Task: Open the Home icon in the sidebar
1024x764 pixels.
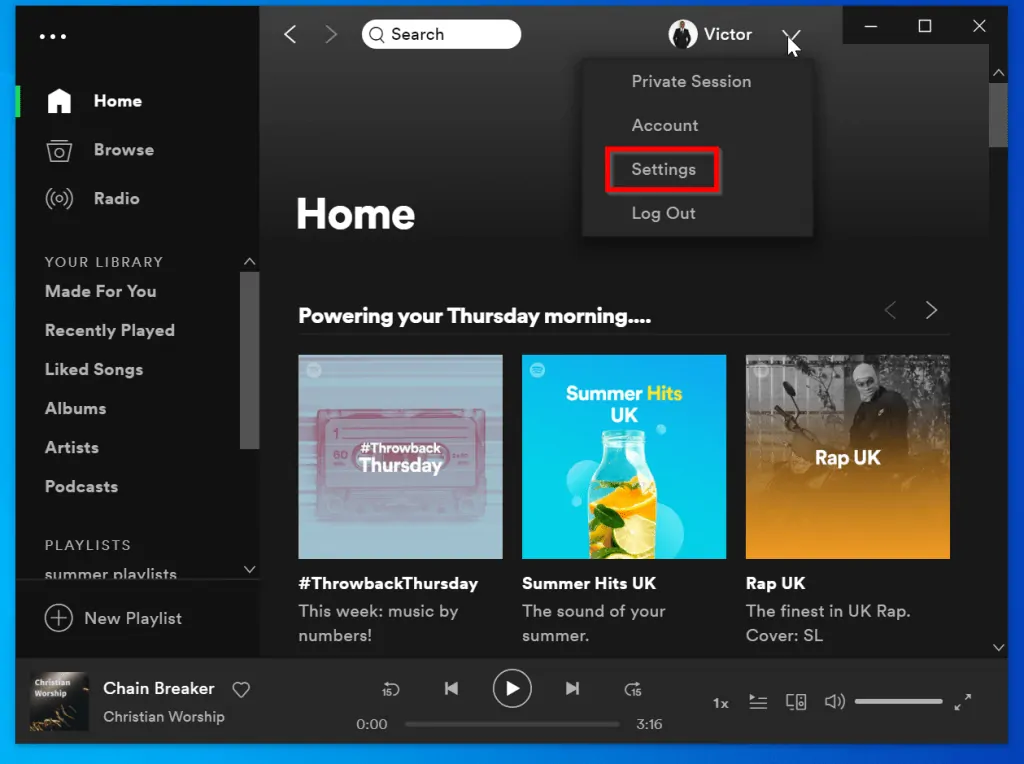Action: (59, 100)
